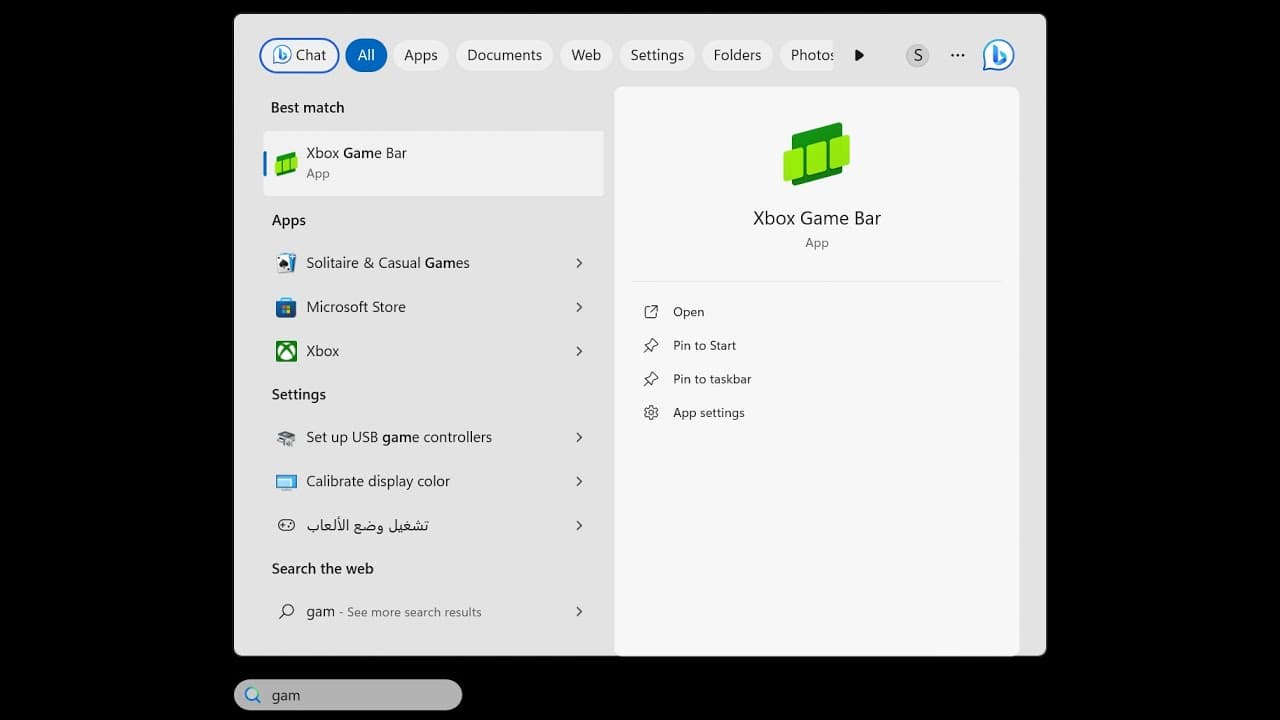1280x720 pixels.
Task: Click the Open action icon
Action: (651, 312)
